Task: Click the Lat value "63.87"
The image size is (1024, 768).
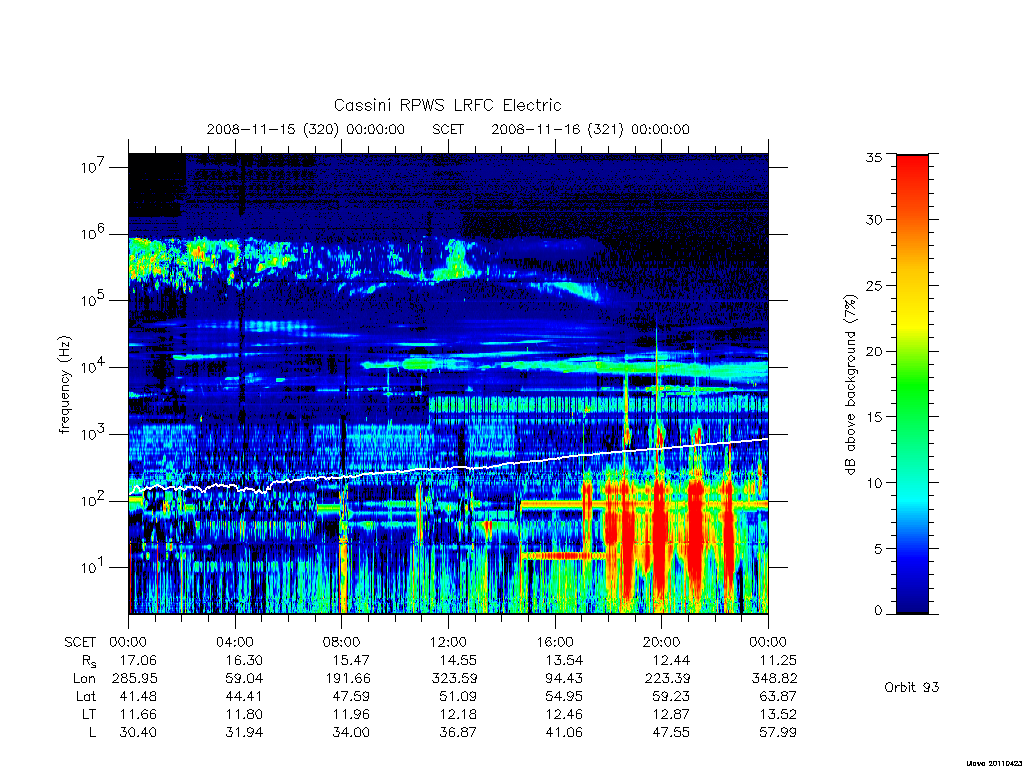Action: point(778,696)
